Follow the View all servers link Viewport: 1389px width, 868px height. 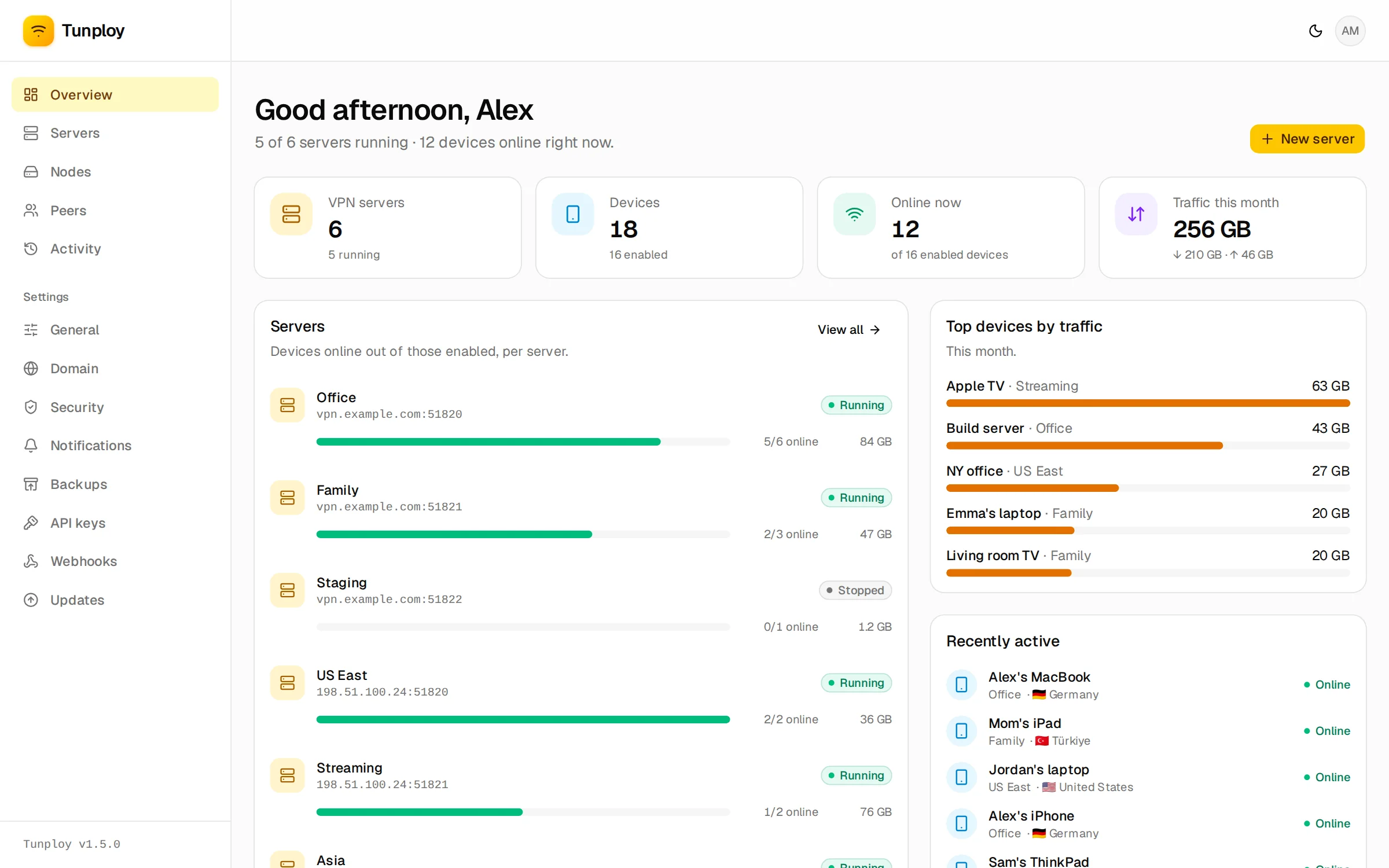849,330
